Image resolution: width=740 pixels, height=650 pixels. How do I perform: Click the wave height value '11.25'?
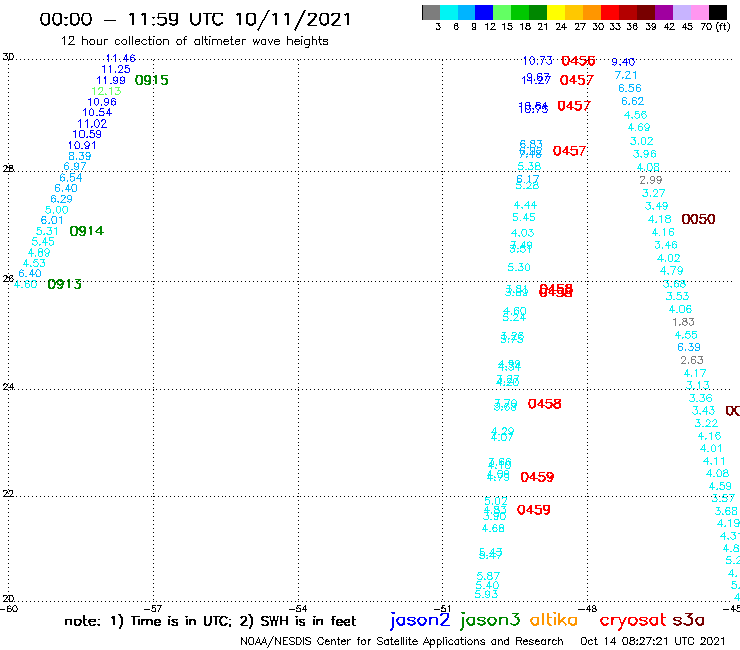[x=116, y=69]
